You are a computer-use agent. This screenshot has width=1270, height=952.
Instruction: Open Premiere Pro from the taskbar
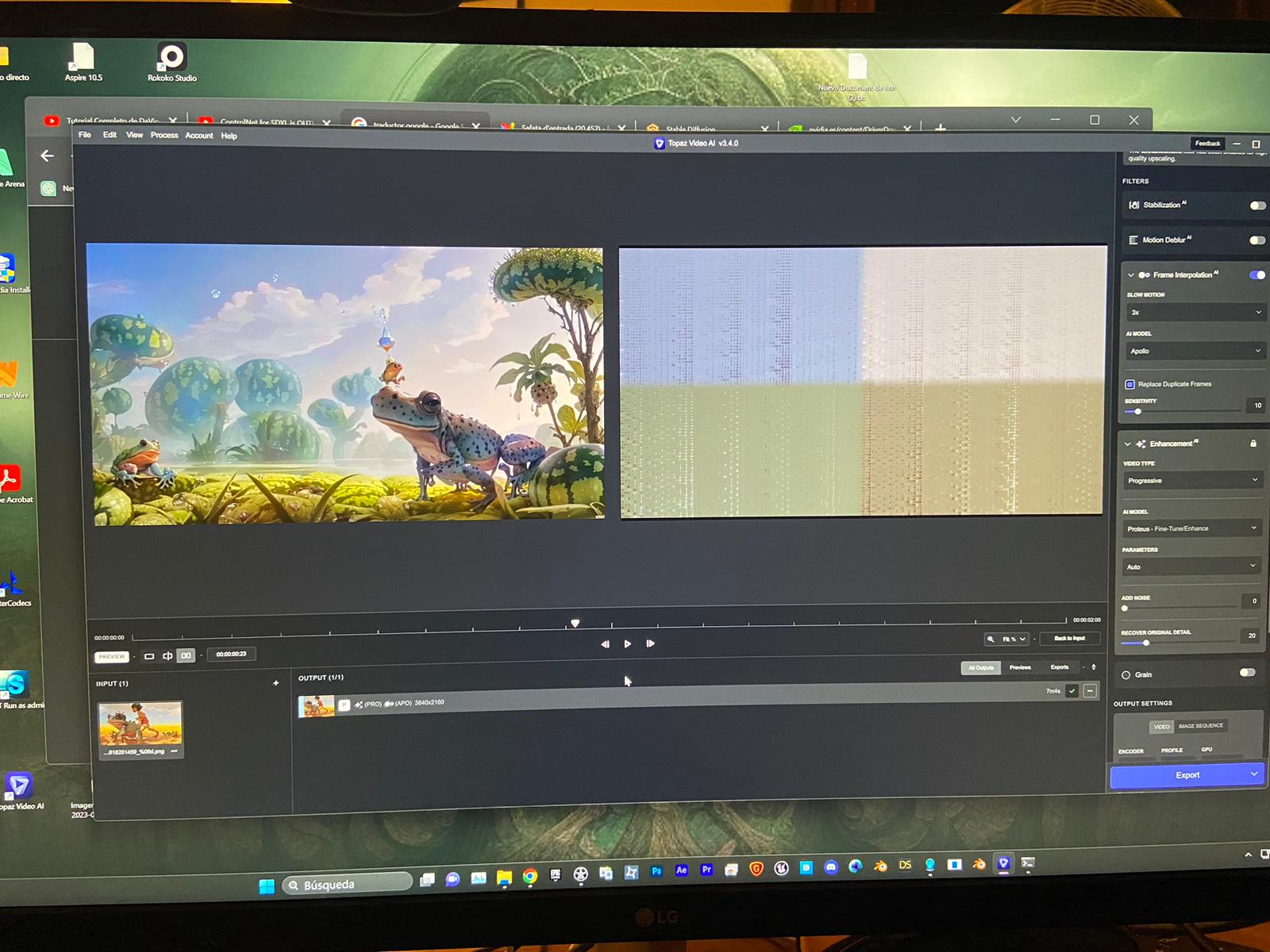[x=706, y=869]
